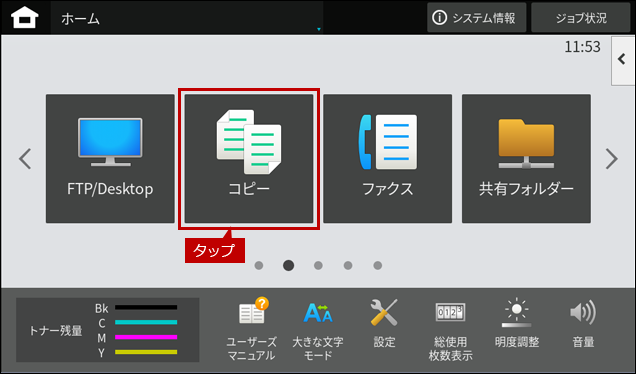
Task: Open 音量 volume control
Action: coord(583,325)
